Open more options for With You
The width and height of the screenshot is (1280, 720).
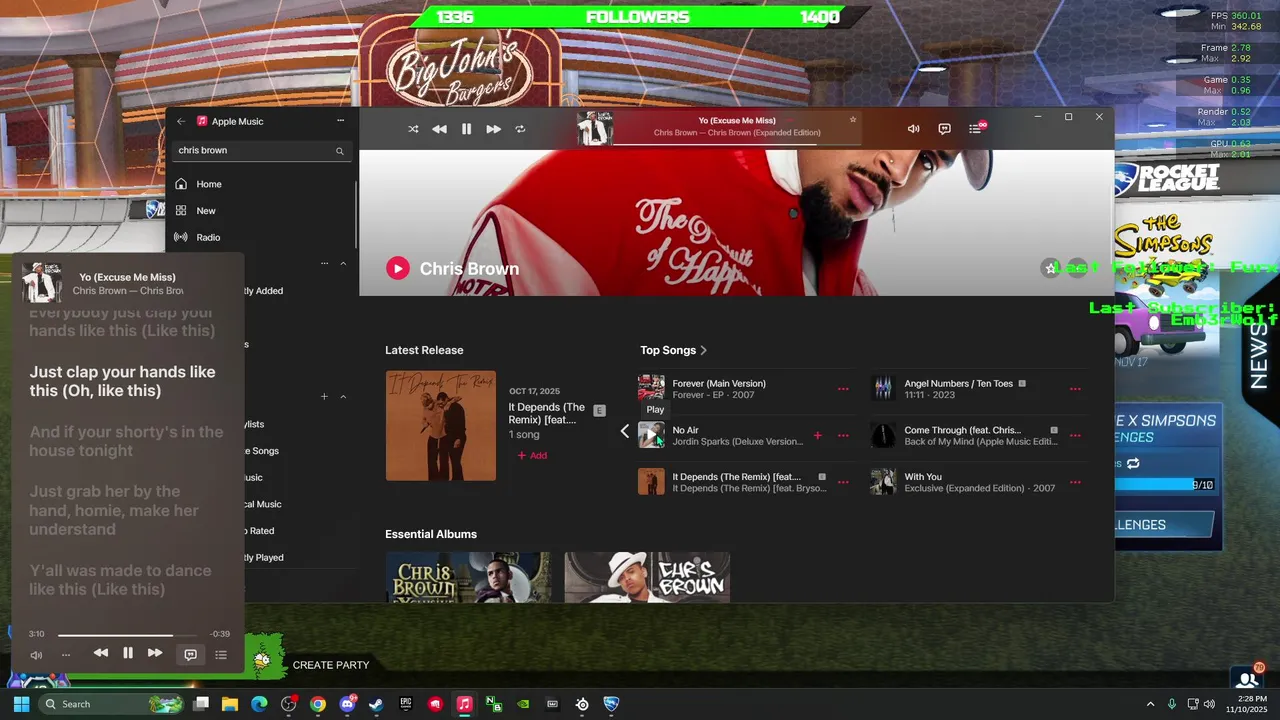click(1075, 483)
